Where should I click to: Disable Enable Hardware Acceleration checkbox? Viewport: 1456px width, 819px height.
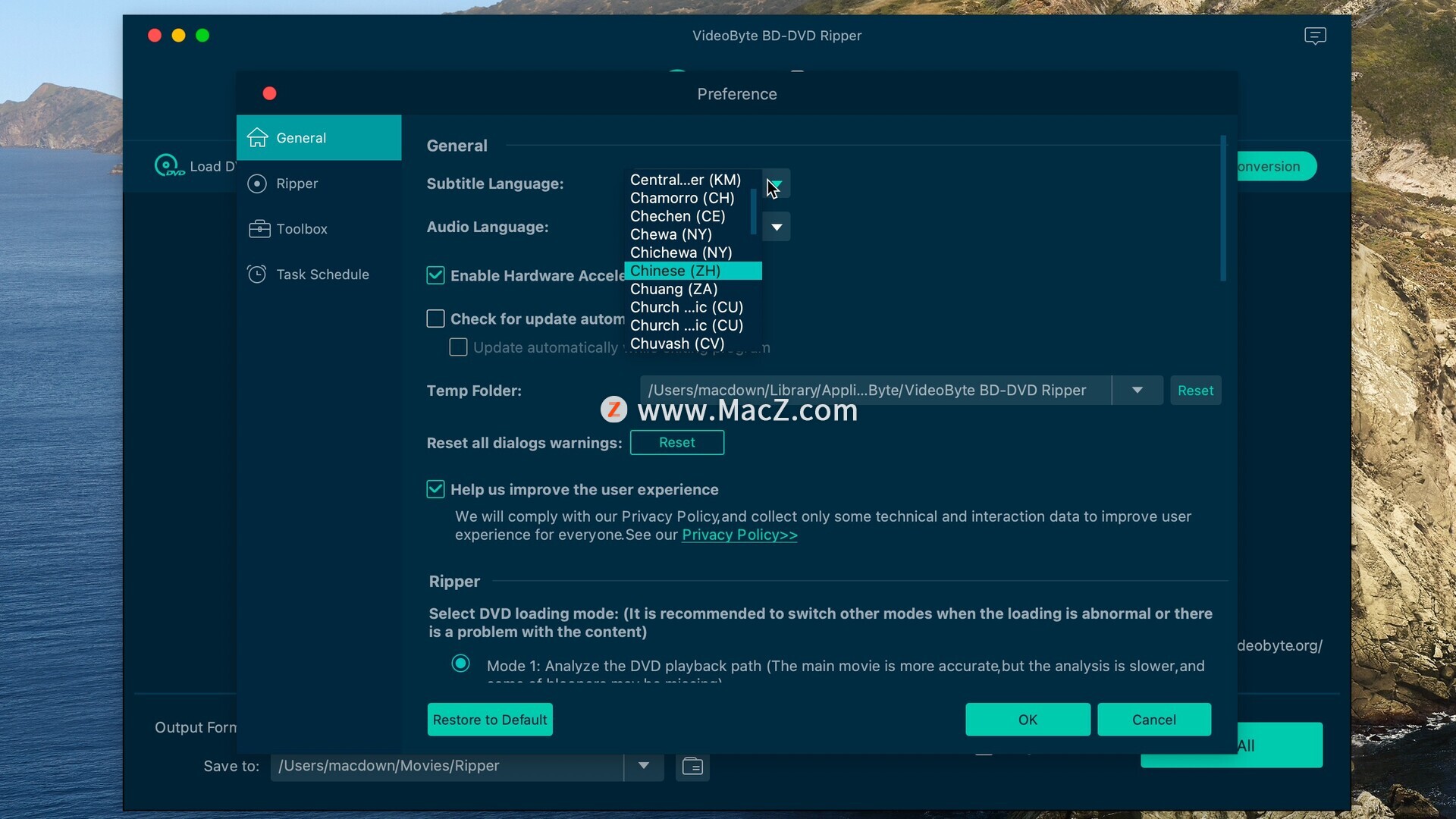435,275
